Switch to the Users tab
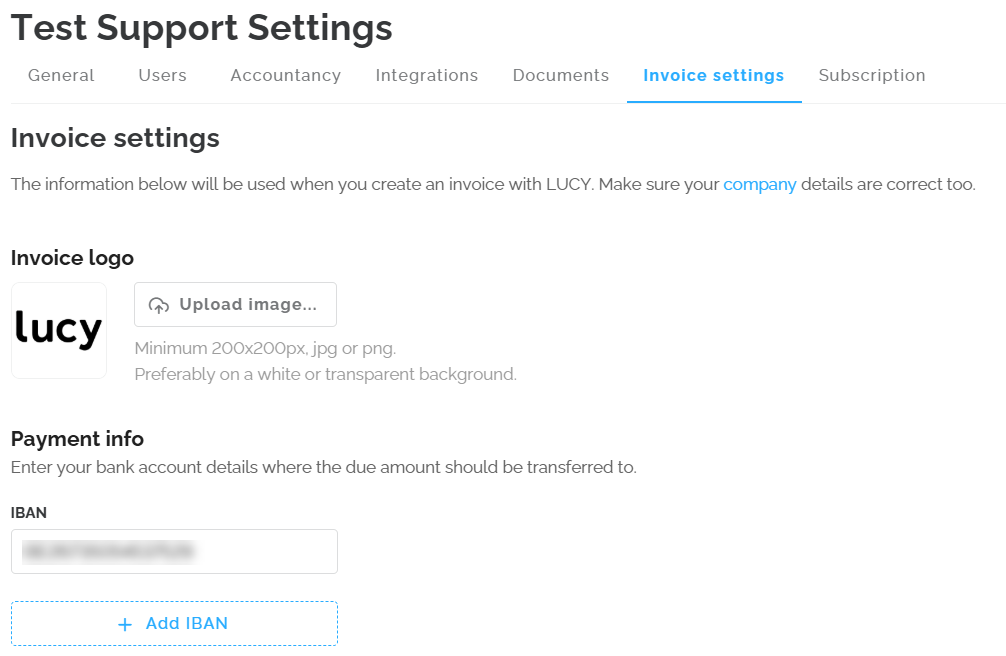The height and width of the screenshot is (656, 1006). tap(162, 75)
